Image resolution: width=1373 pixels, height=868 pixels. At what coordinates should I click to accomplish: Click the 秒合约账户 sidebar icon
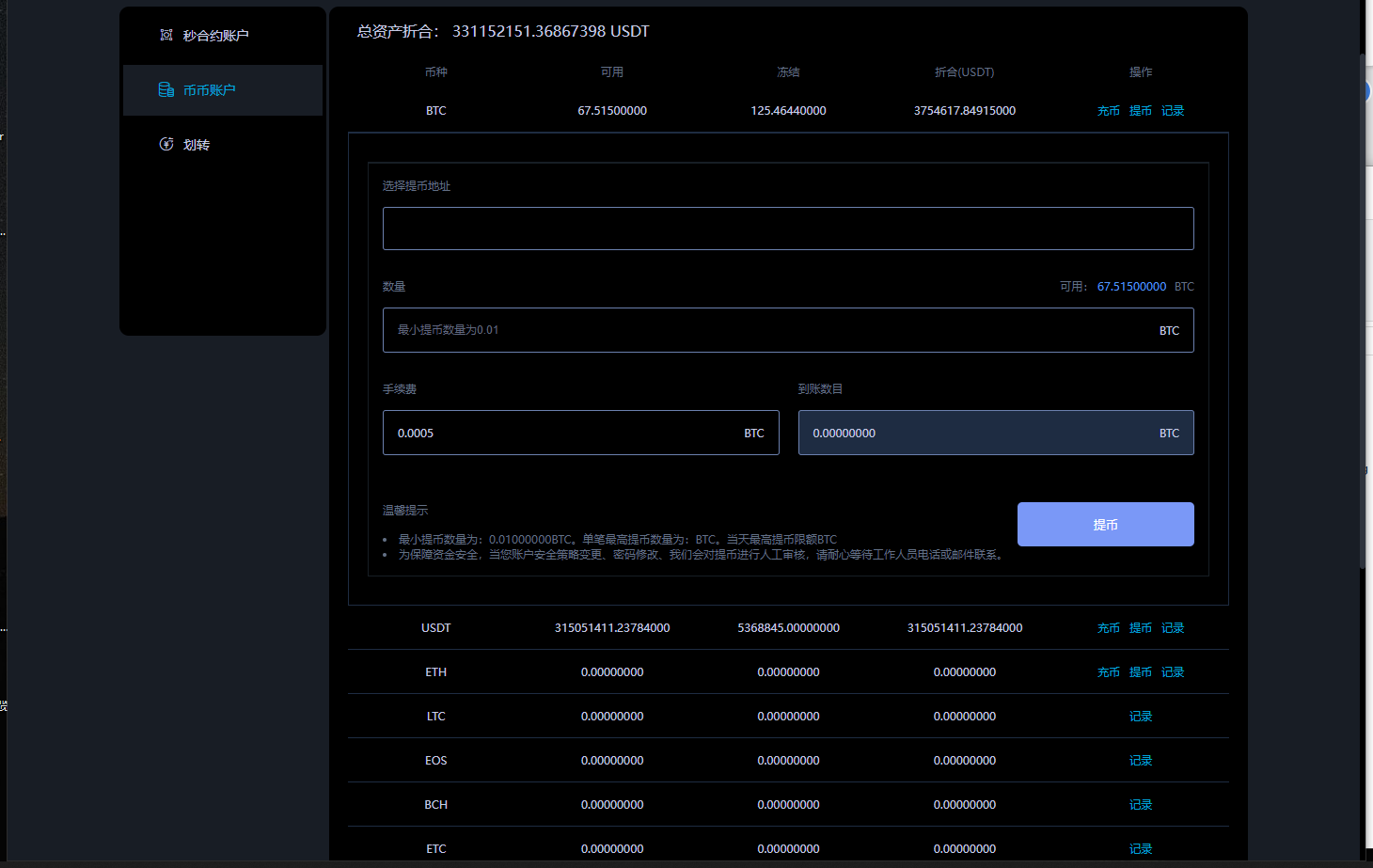tap(166, 36)
